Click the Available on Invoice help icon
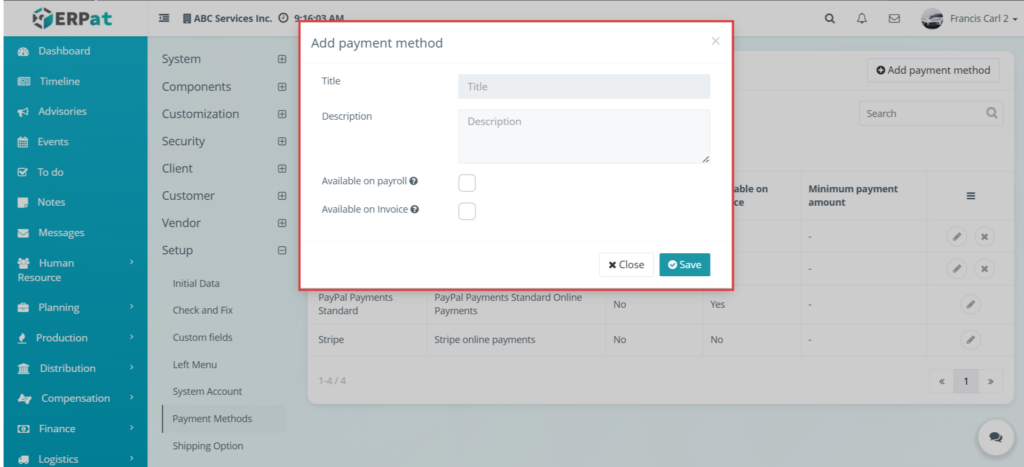The width and height of the screenshot is (1024, 467). (415, 210)
